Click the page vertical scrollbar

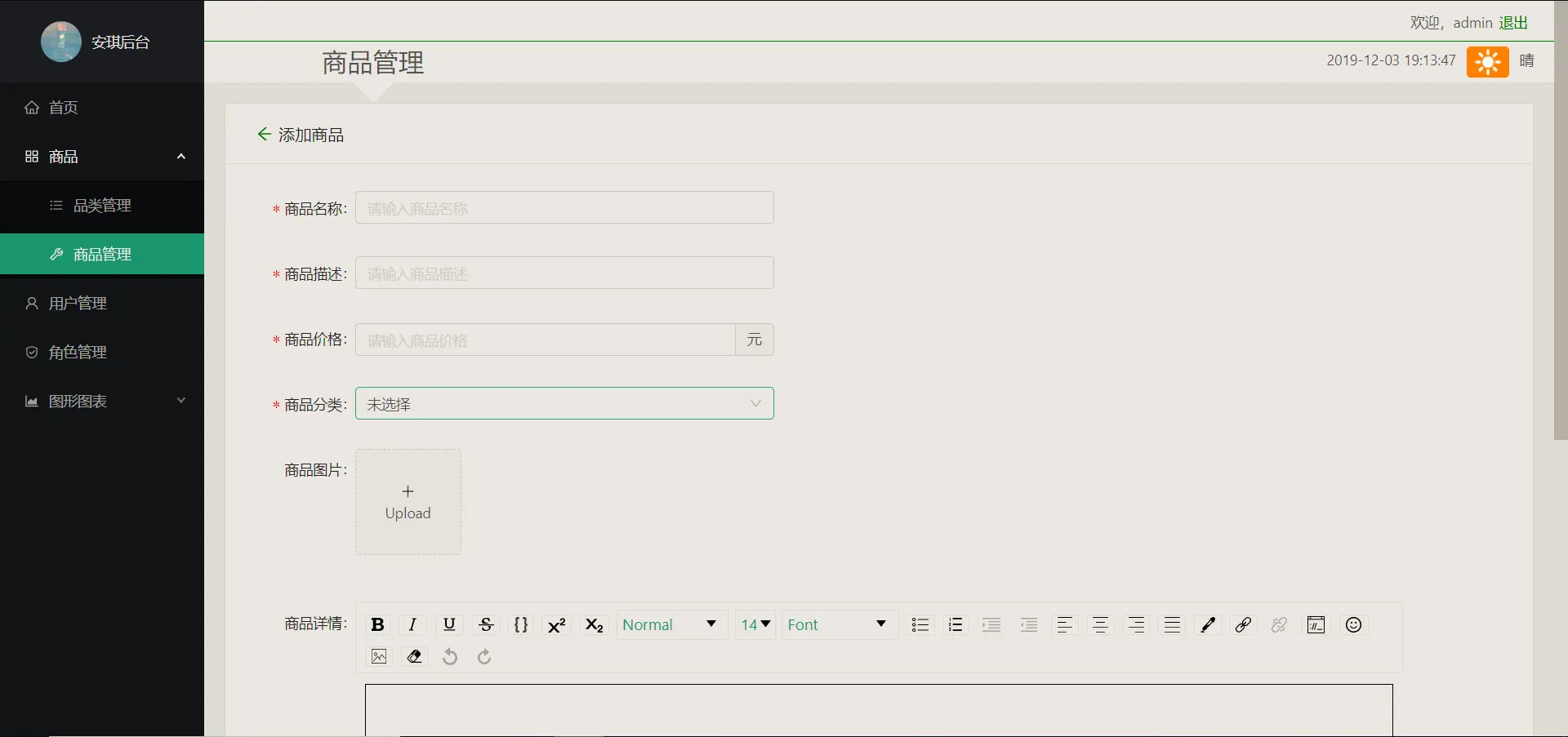(x=1561, y=220)
